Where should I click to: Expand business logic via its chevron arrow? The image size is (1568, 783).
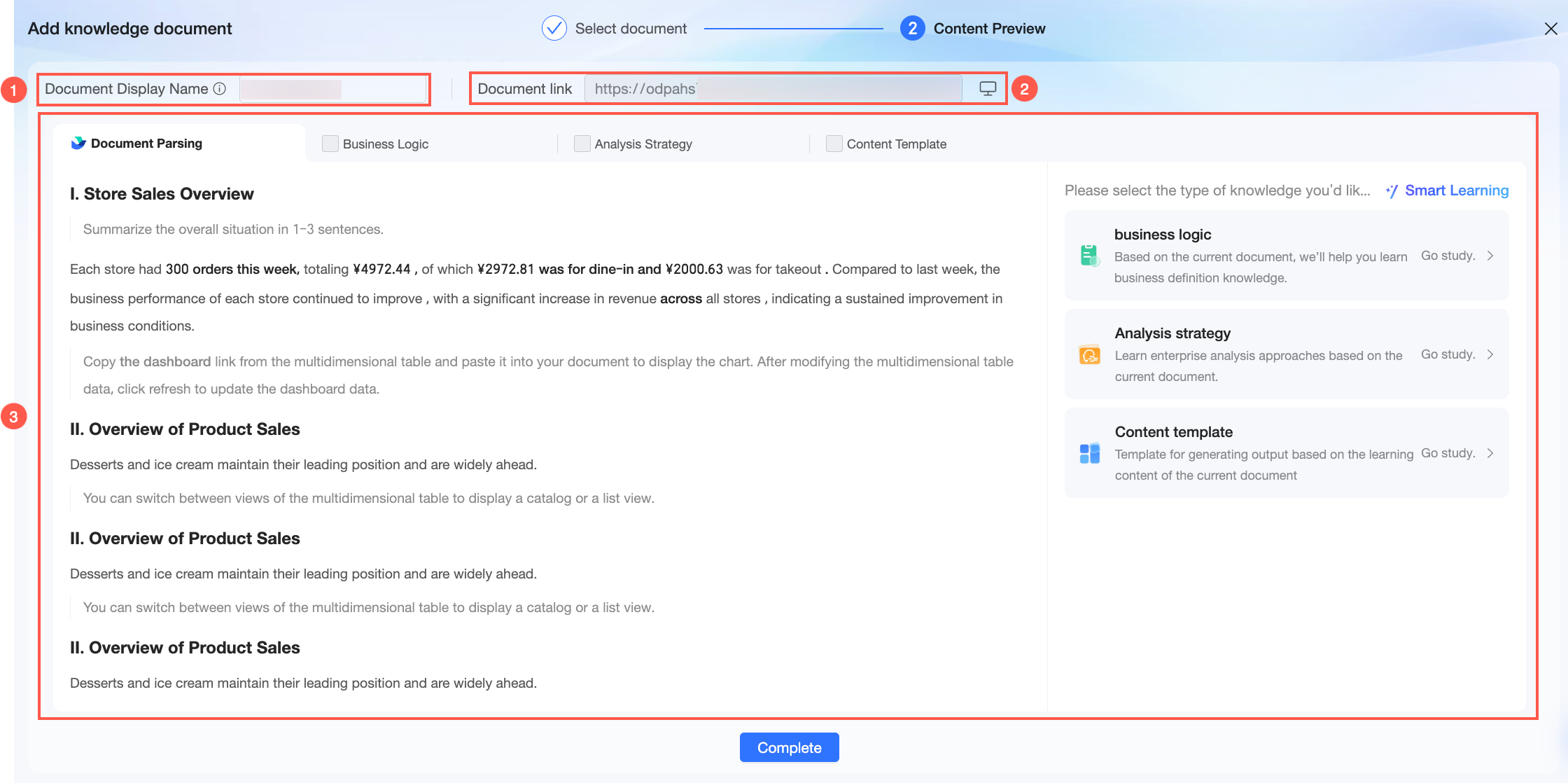[1490, 256]
